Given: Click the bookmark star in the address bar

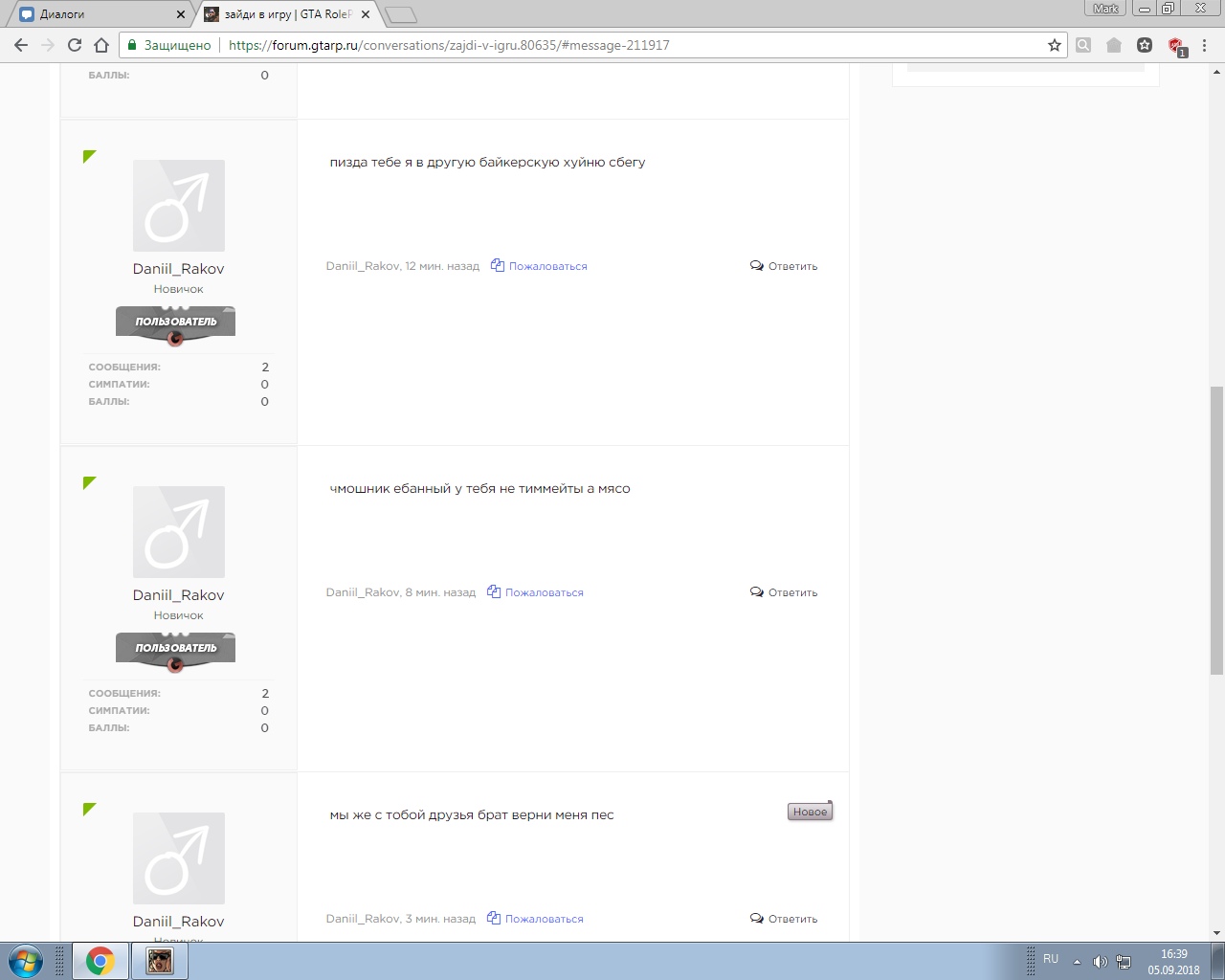Looking at the screenshot, I should pyautogui.click(x=1055, y=45).
